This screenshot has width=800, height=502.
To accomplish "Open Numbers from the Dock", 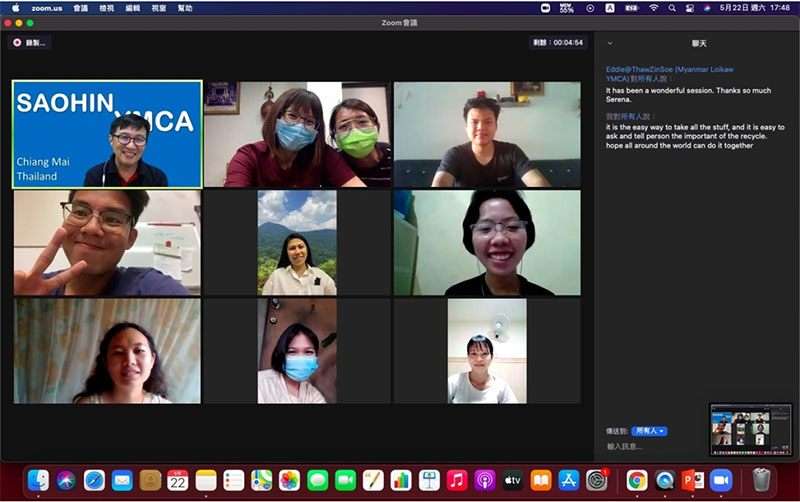I will [x=401, y=480].
